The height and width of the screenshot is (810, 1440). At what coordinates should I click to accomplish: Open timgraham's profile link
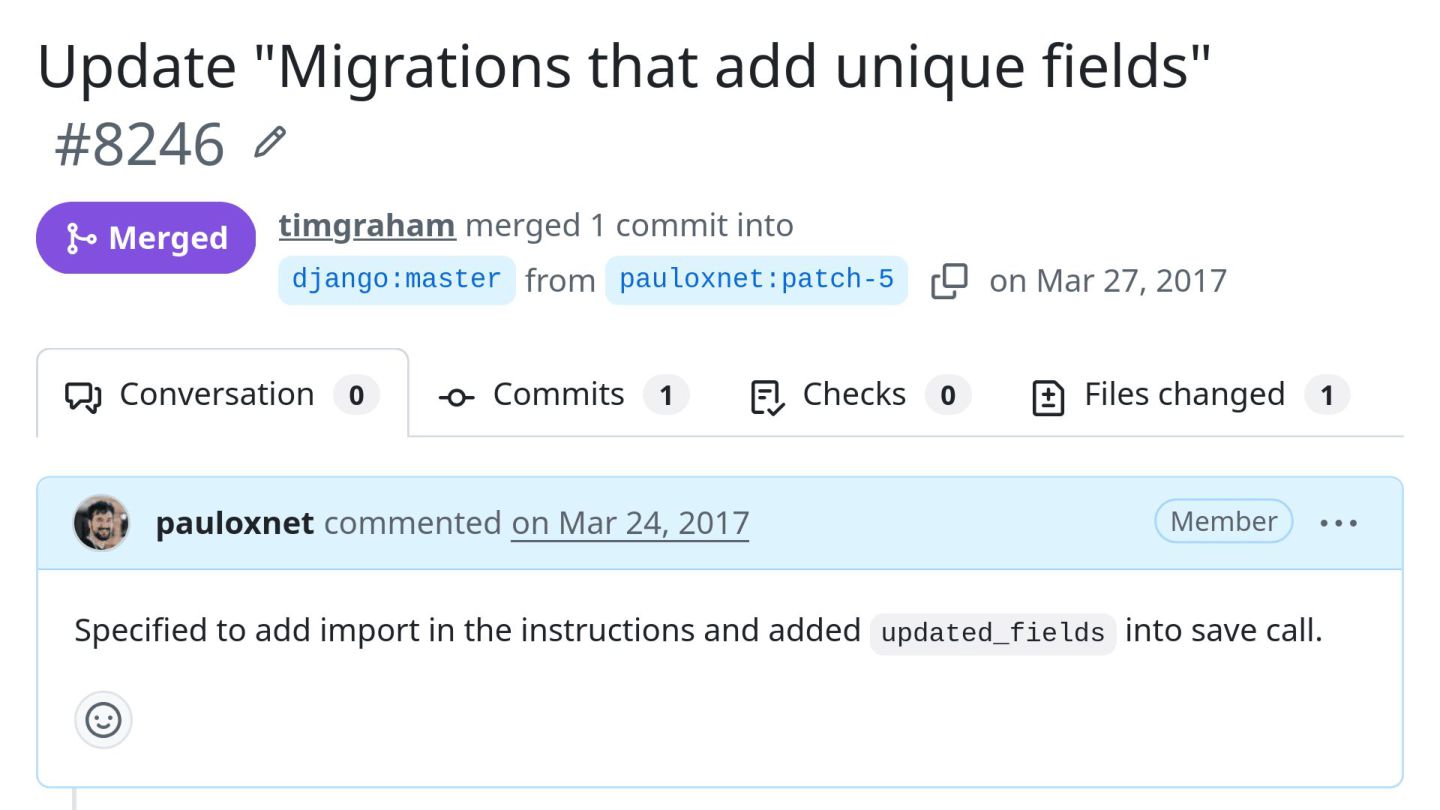pos(367,225)
